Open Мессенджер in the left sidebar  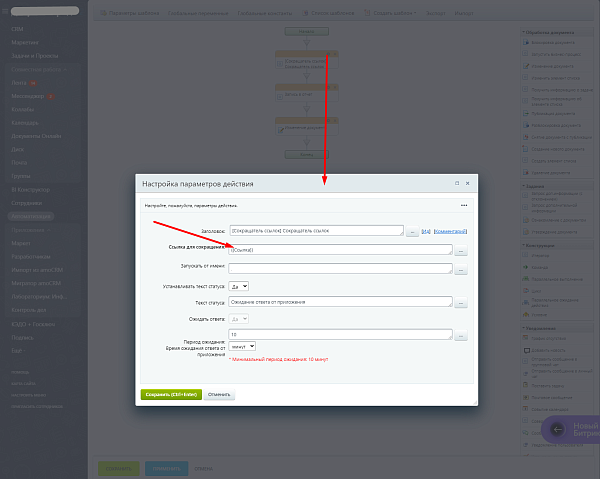click(28, 96)
